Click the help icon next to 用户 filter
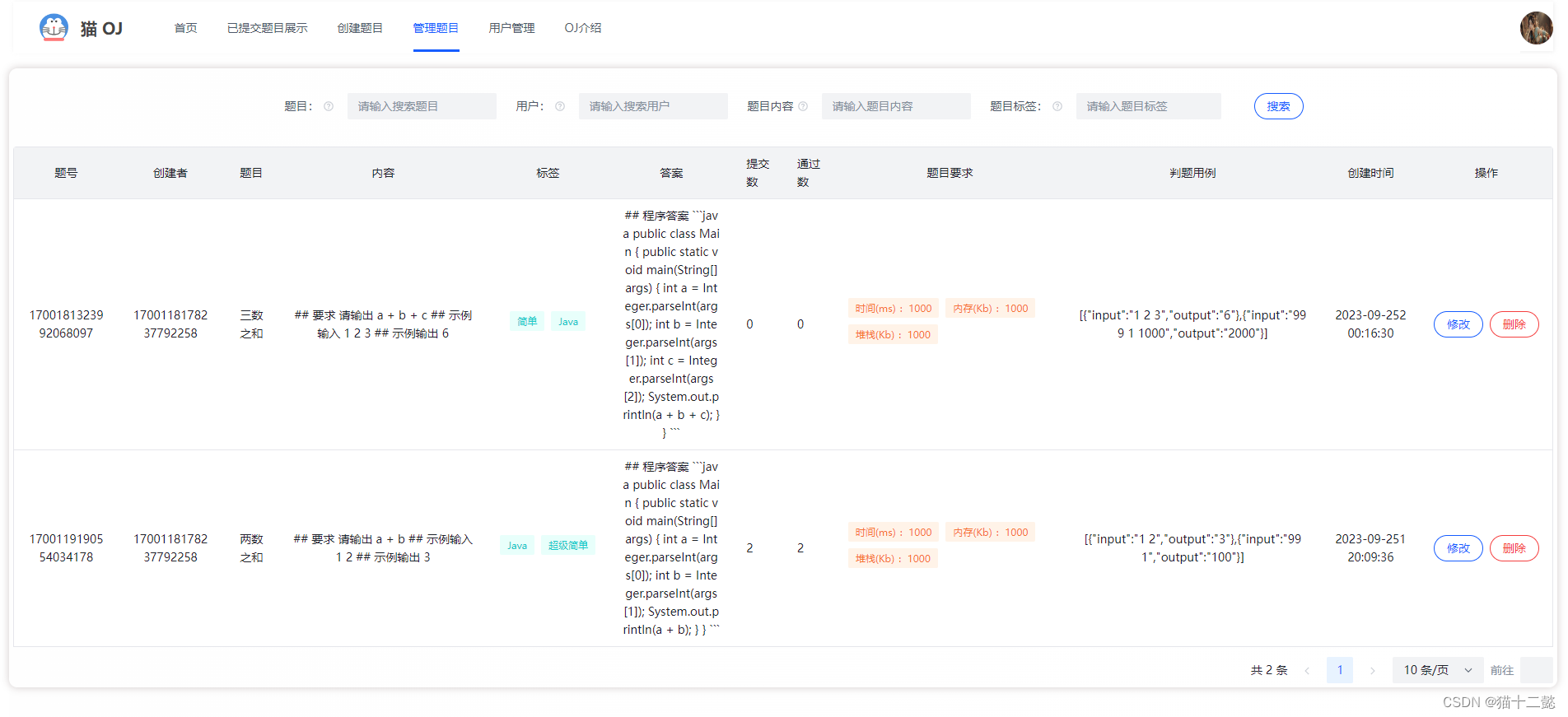The width and height of the screenshot is (1568, 717). 560,106
